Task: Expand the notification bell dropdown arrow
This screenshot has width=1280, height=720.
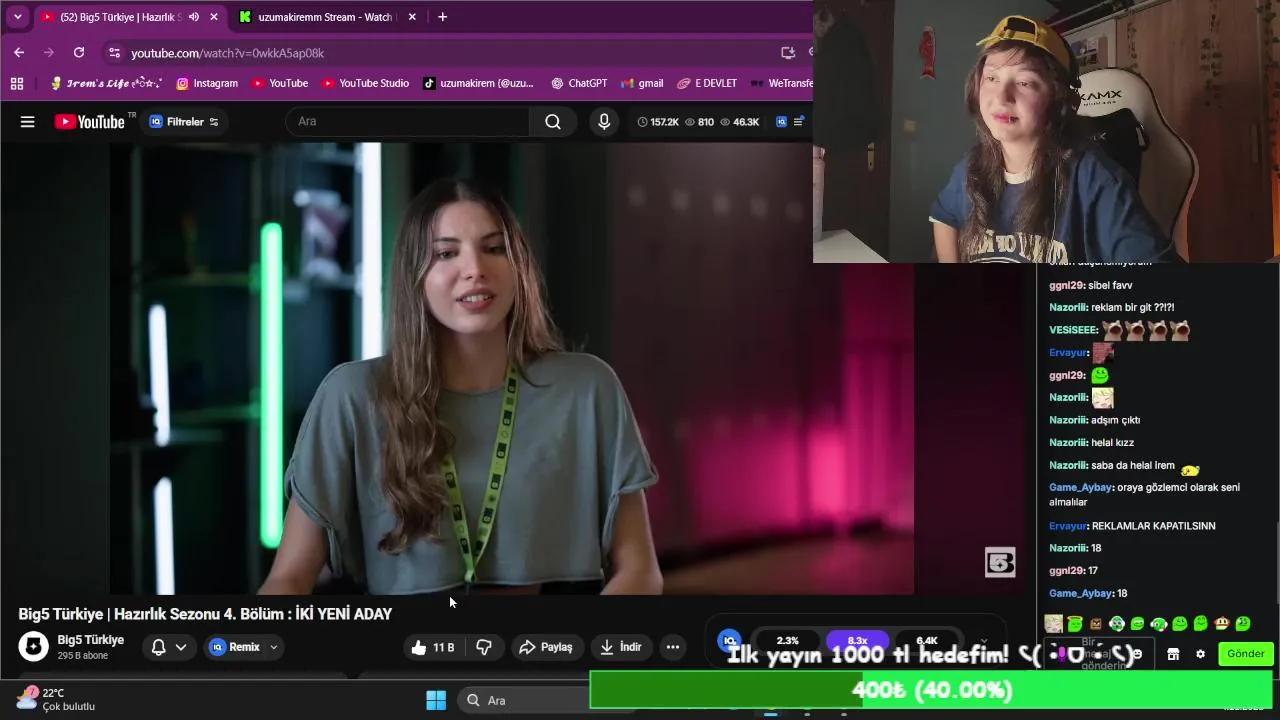Action: tap(181, 647)
